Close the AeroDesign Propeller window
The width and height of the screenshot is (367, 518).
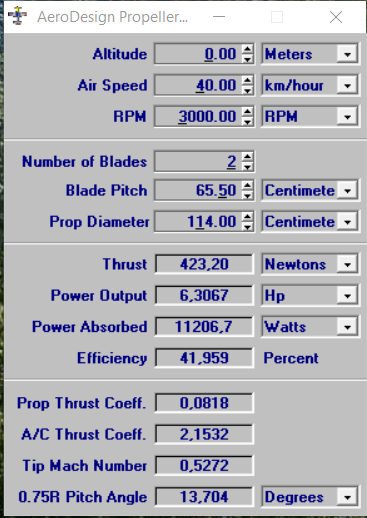click(336, 17)
